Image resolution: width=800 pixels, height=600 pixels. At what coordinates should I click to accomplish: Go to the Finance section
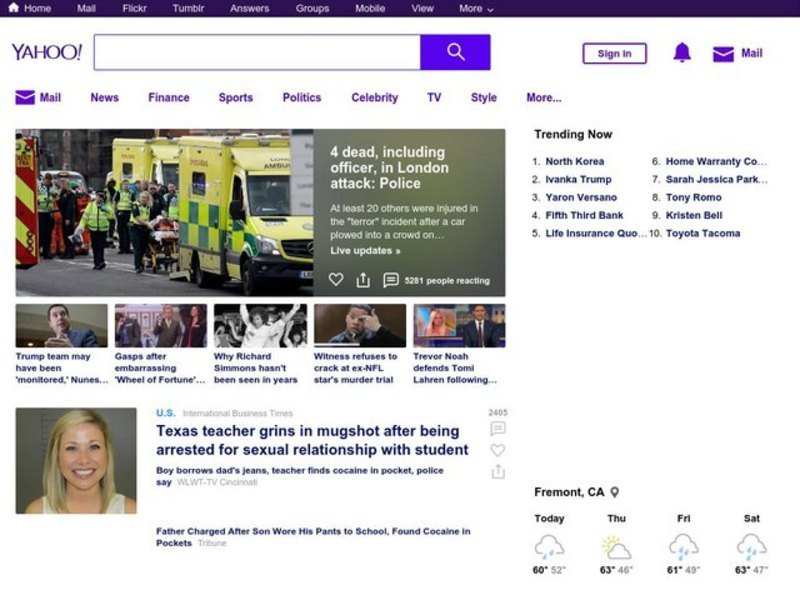click(168, 98)
